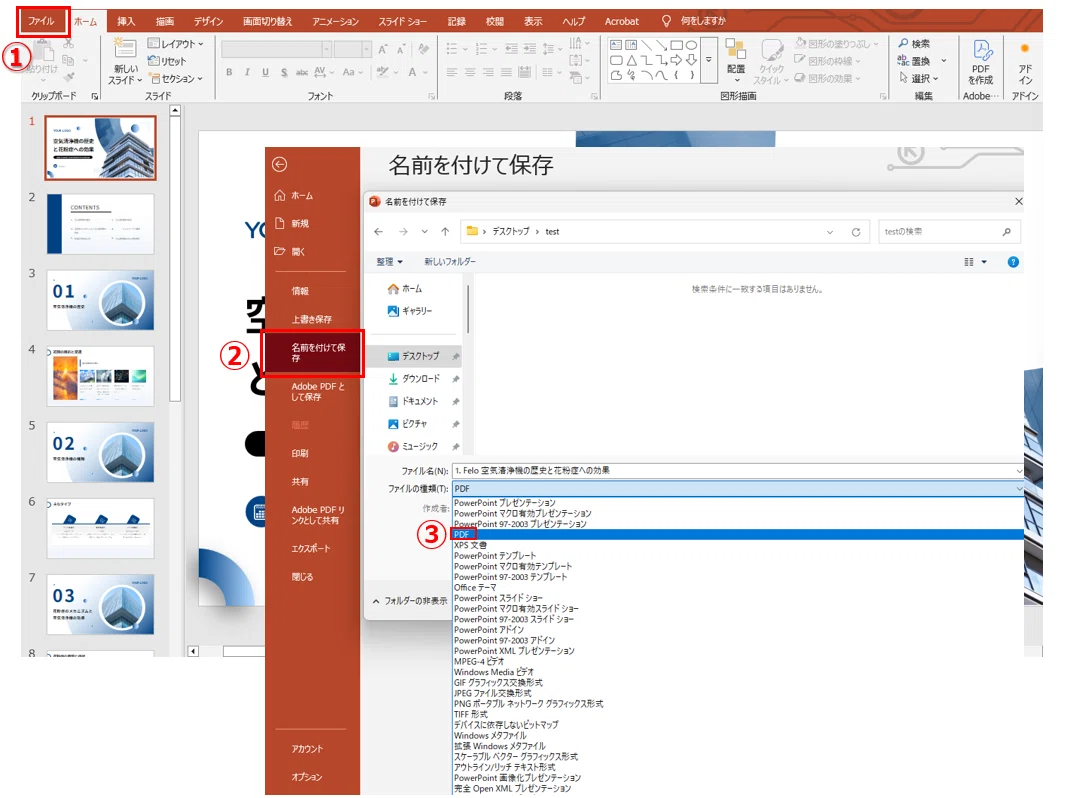Click the 置換 replace icon
Image resolution: width=1070 pixels, height=798 pixels.
[903, 61]
